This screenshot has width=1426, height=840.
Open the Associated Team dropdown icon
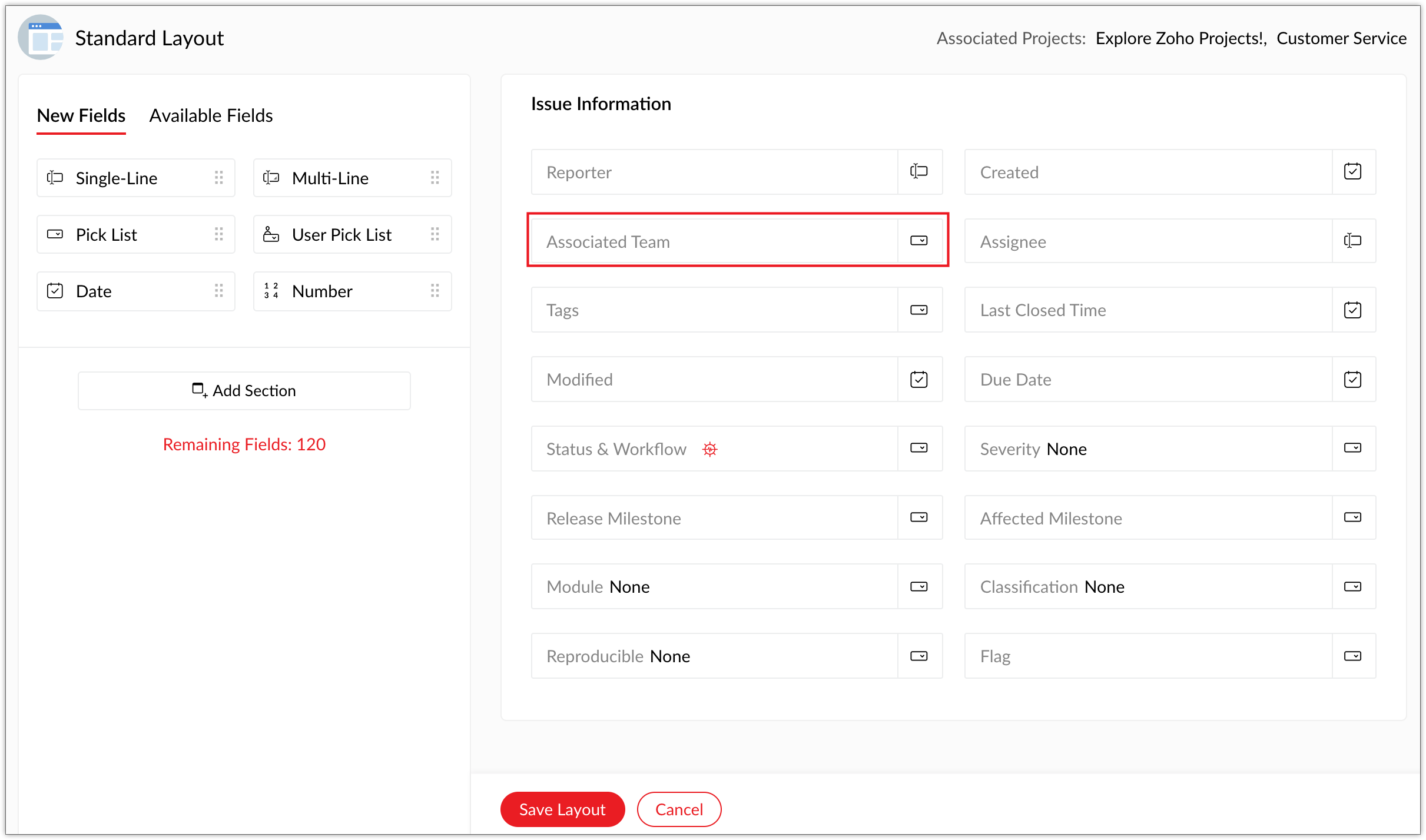click(918, 241)
